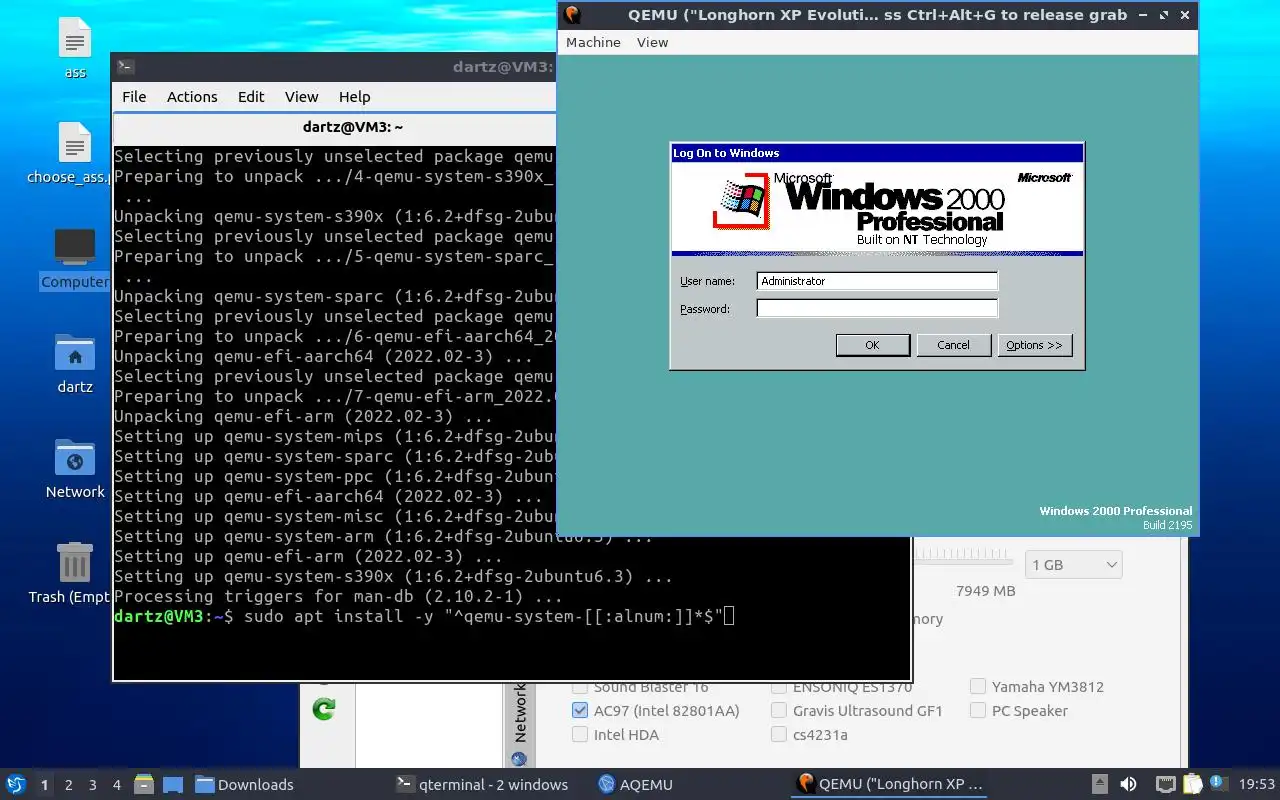Switch to workspace 4
The image size is (1280, 800).
pyautogui.click(x=116, y=785)
